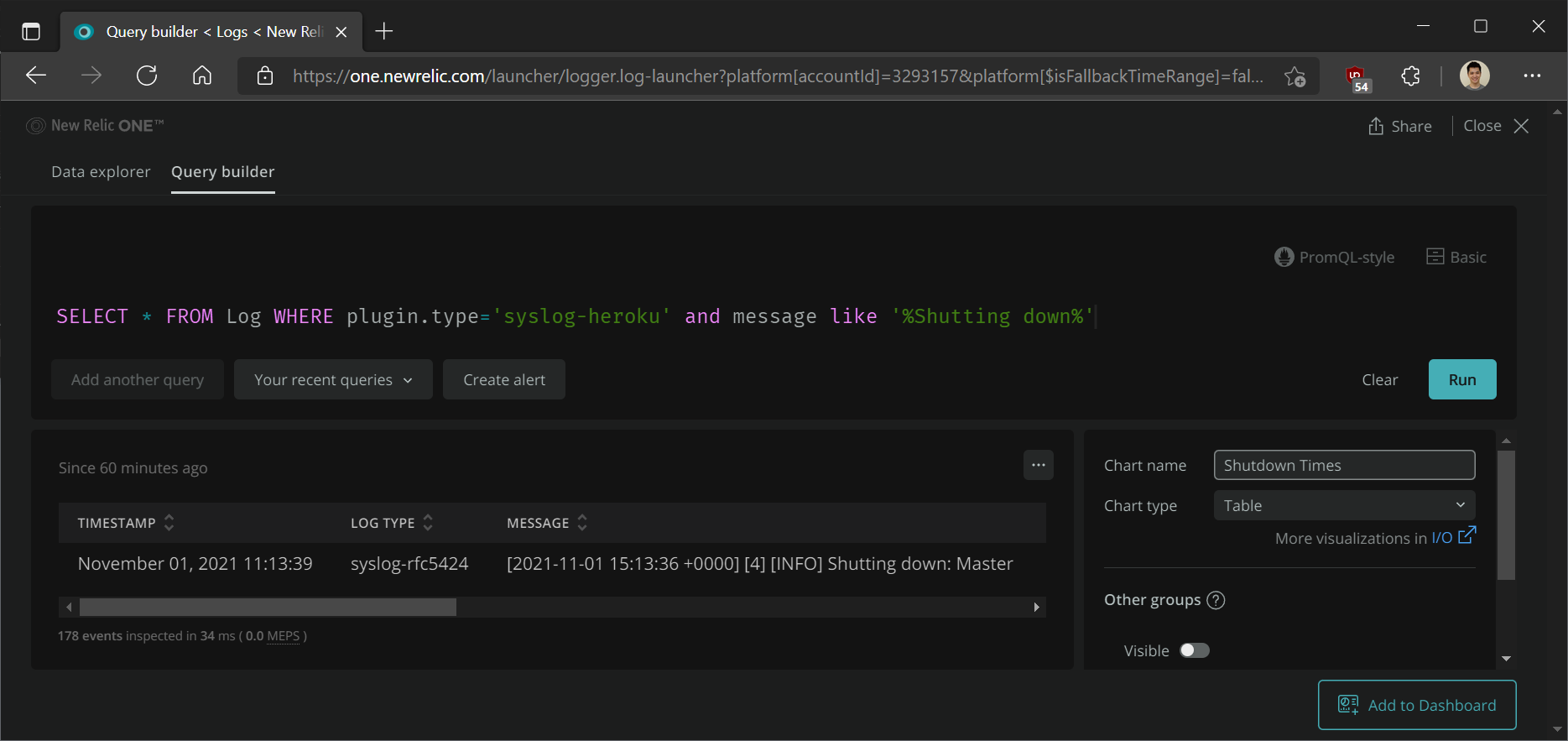Viewport: 1568px width, 741px height.
Task: Add another query
Action: 138,379
